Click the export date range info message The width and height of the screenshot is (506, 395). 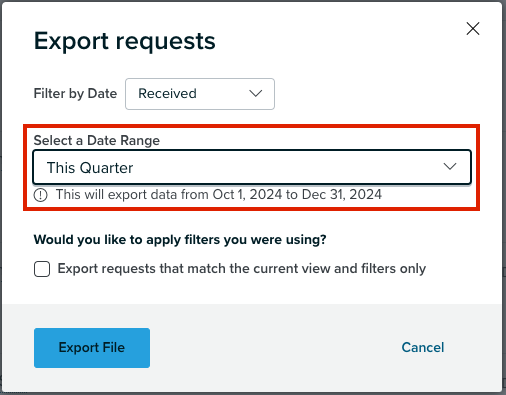pyautogui.click(x=219, y=195)
